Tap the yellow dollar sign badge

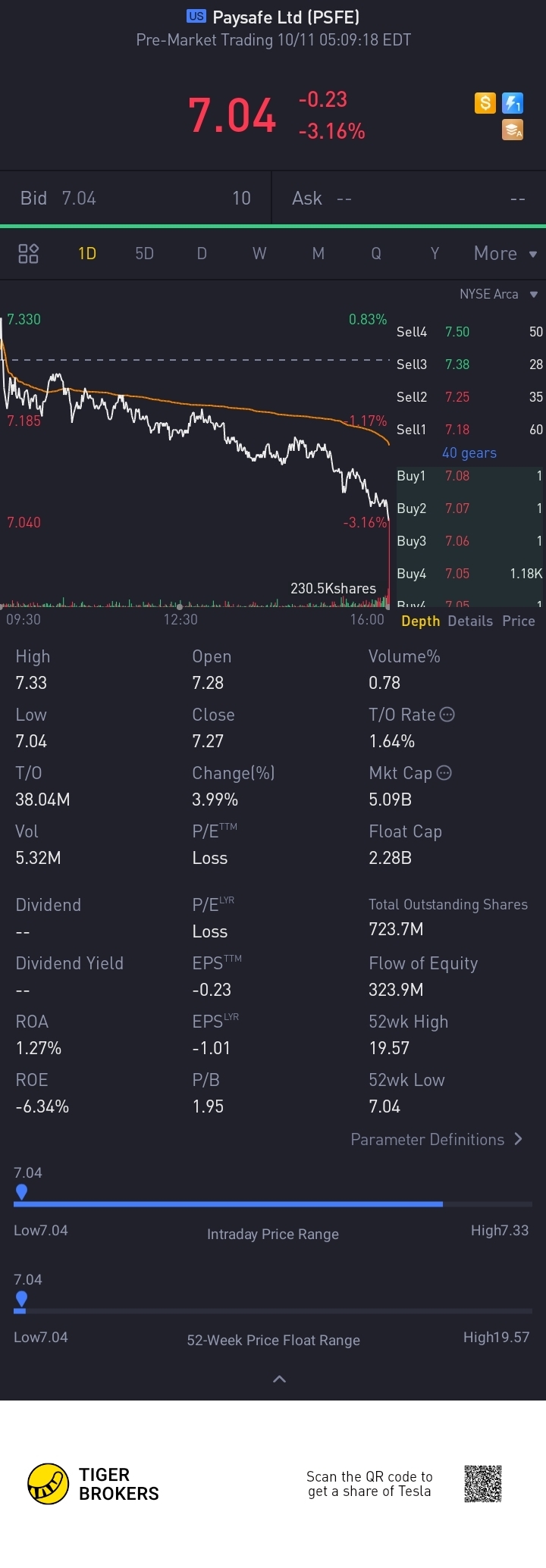point(485,103)
